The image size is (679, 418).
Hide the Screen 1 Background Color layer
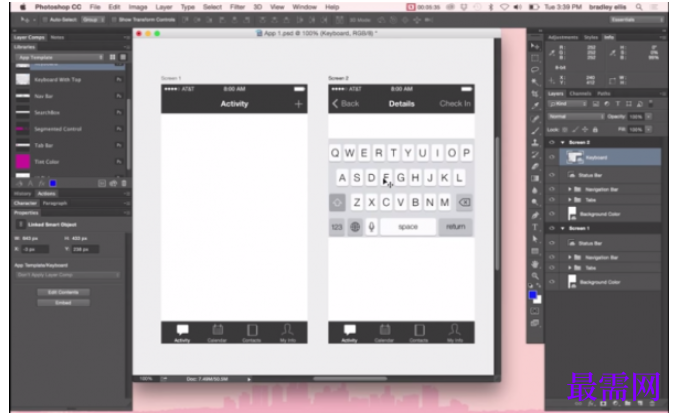[552, 282]
